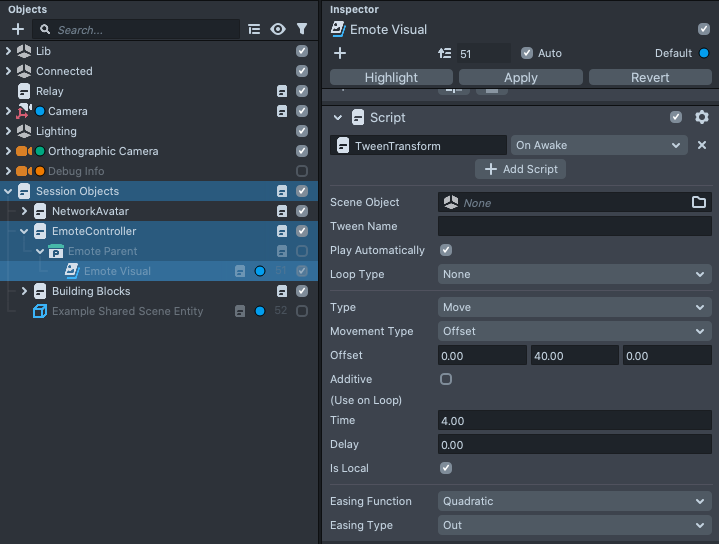Open the Movement Type dropdown
The width and height of the screenshot is (719, 544).
click(574, 331)
